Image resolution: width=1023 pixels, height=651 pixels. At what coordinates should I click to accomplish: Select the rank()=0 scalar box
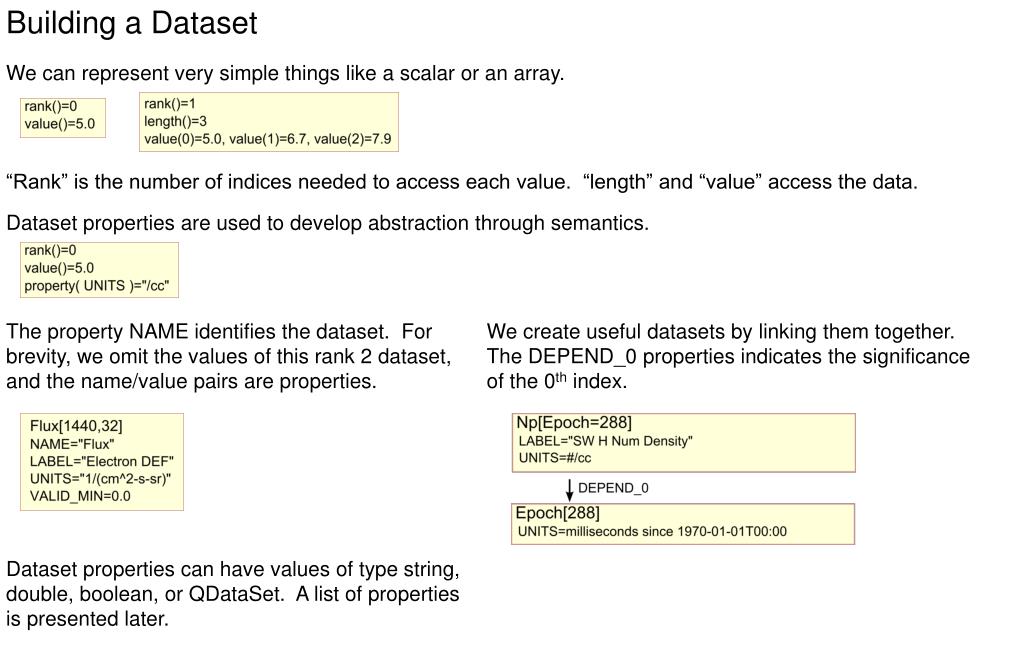tap(63, 117)
